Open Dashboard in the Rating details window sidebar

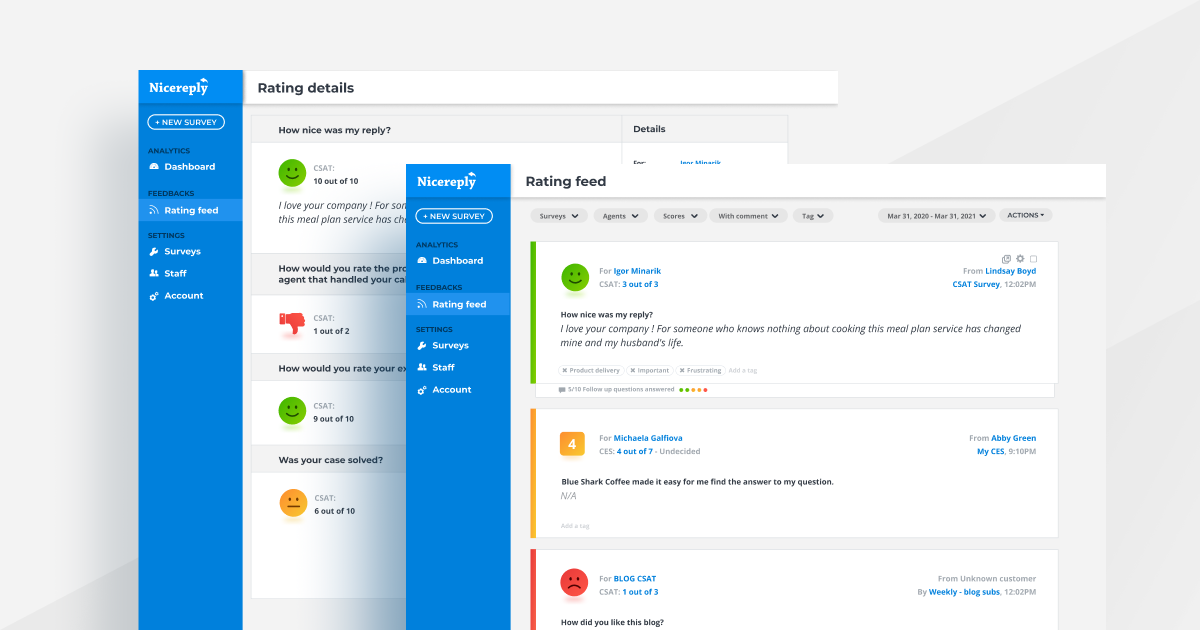click(182, 167)
